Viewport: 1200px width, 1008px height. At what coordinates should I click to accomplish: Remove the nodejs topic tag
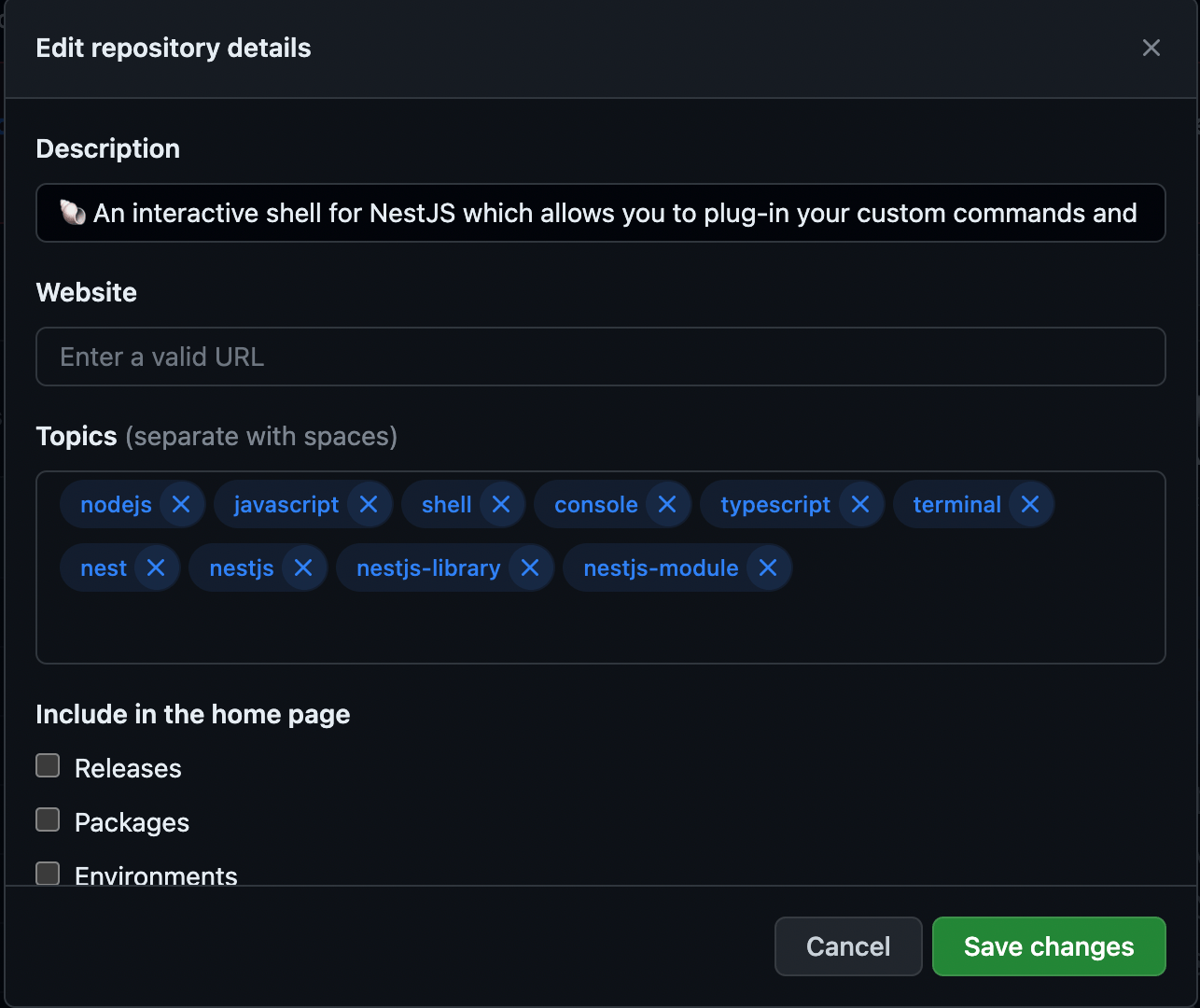point(180,504)
